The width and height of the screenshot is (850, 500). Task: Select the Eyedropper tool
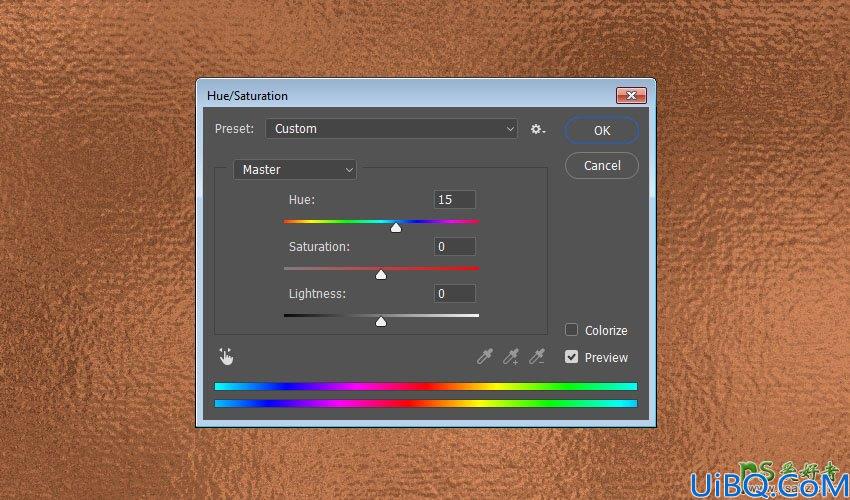(484, 356)
